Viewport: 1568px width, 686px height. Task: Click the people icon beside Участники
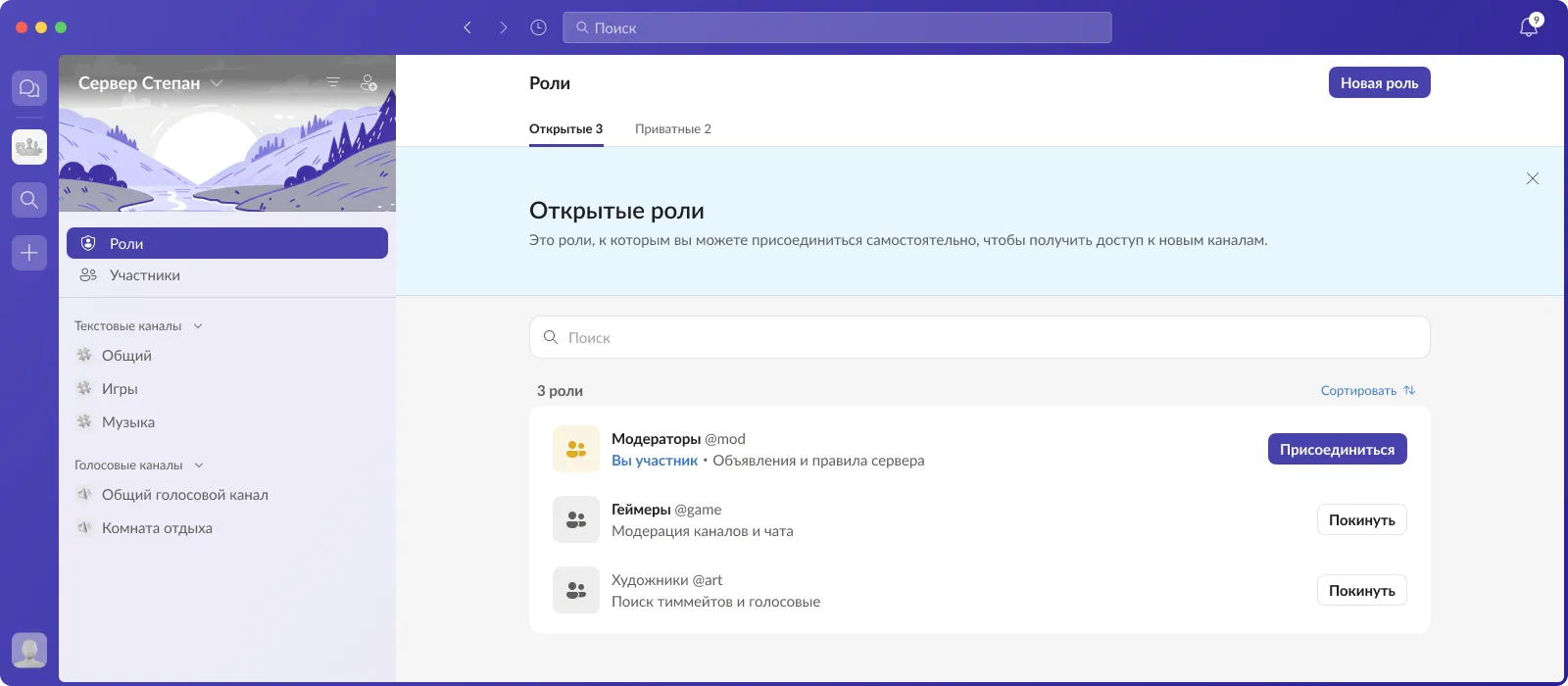coord(88,275)
